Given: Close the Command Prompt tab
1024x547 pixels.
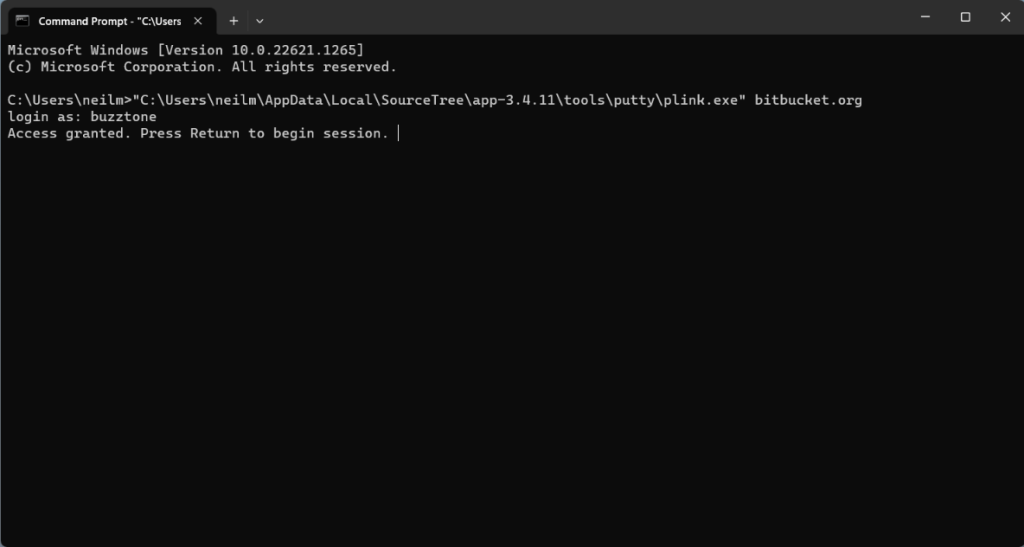Looking at the screenshot, I should [200, 20].
